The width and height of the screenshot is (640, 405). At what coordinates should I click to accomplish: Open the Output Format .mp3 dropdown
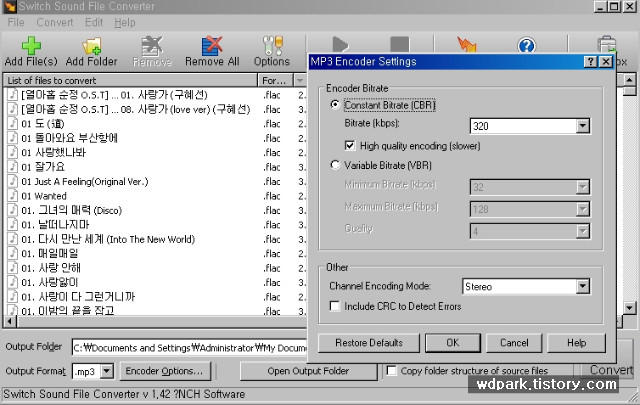tap(107, 371)
